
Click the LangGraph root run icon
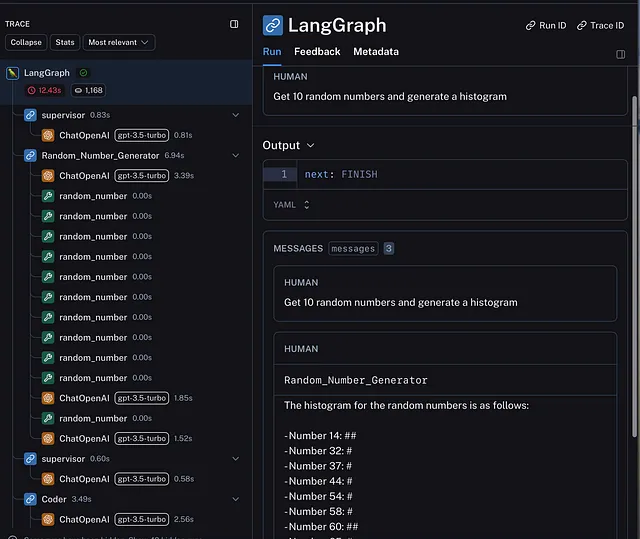click(x=13, y=73)
